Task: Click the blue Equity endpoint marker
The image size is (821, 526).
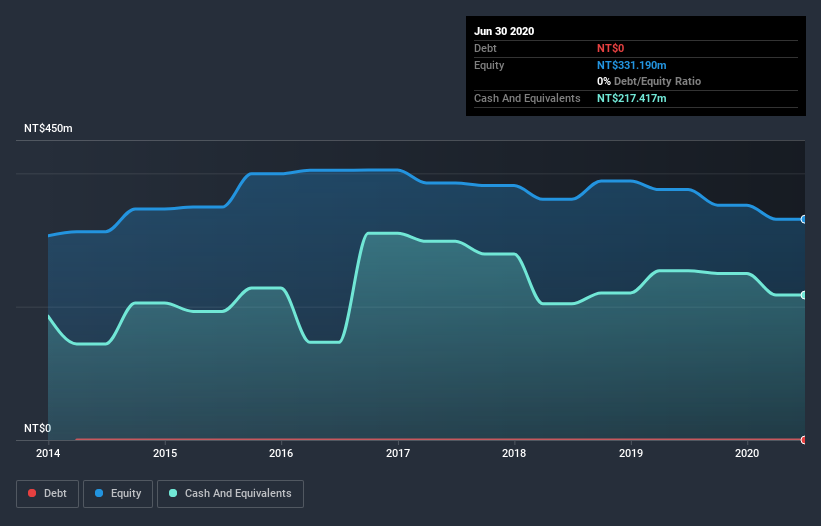Action: tap(804, 219)
